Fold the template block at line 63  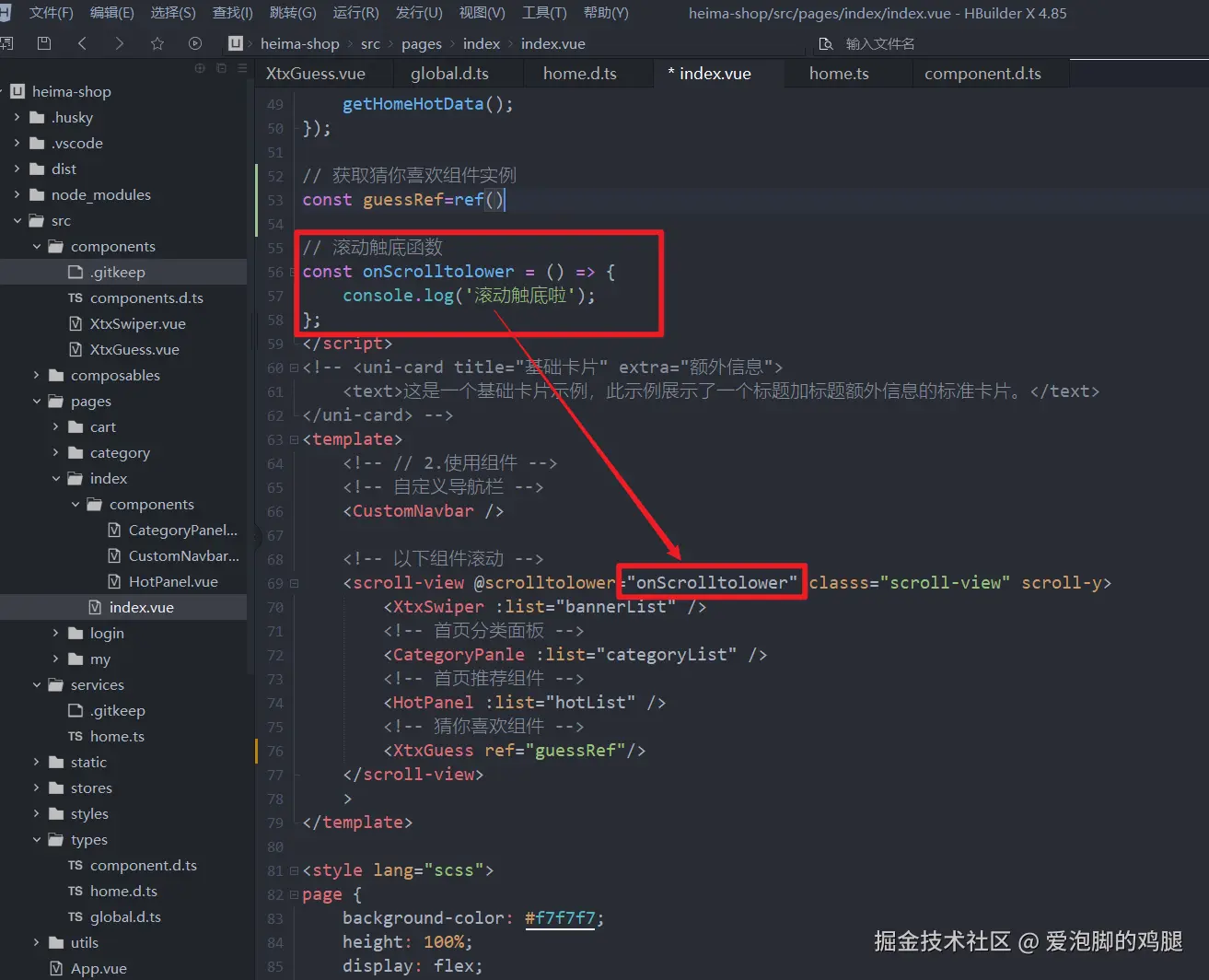[294, 439]
